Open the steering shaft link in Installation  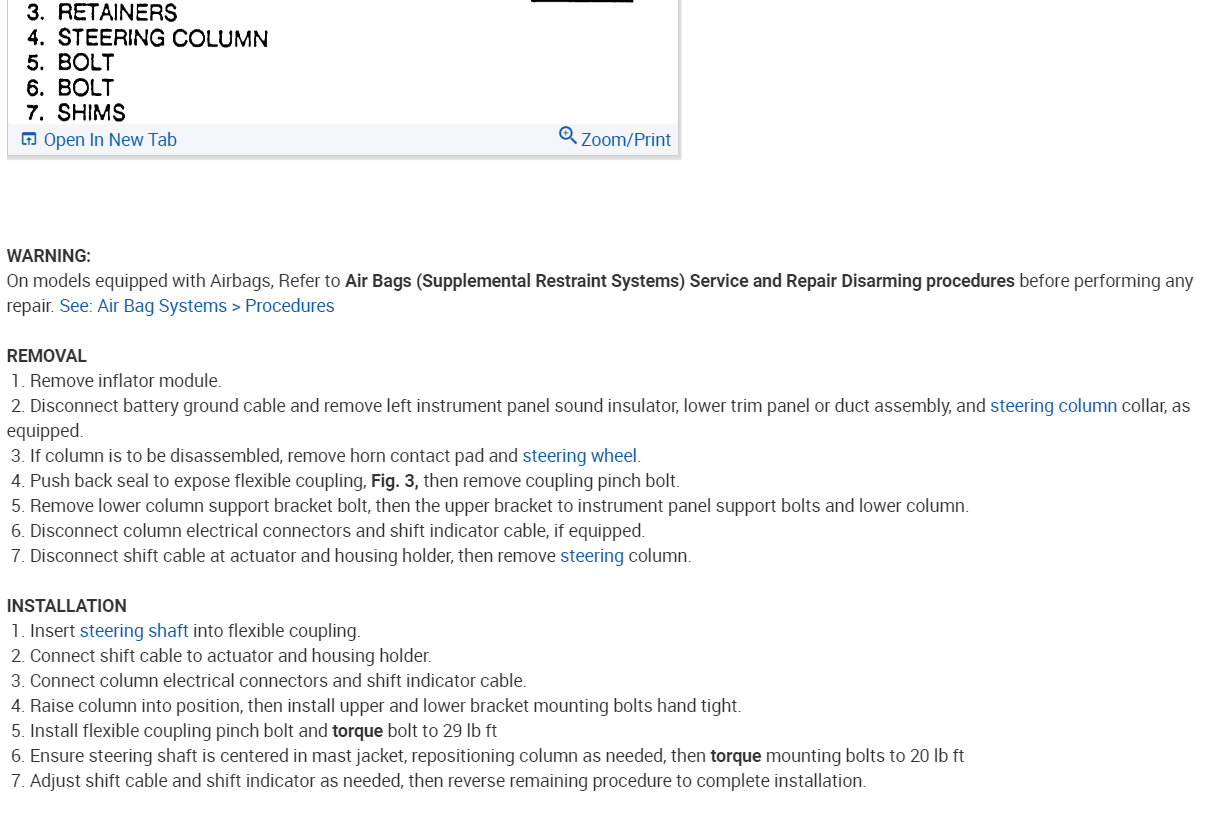click(x=134, y=631)
